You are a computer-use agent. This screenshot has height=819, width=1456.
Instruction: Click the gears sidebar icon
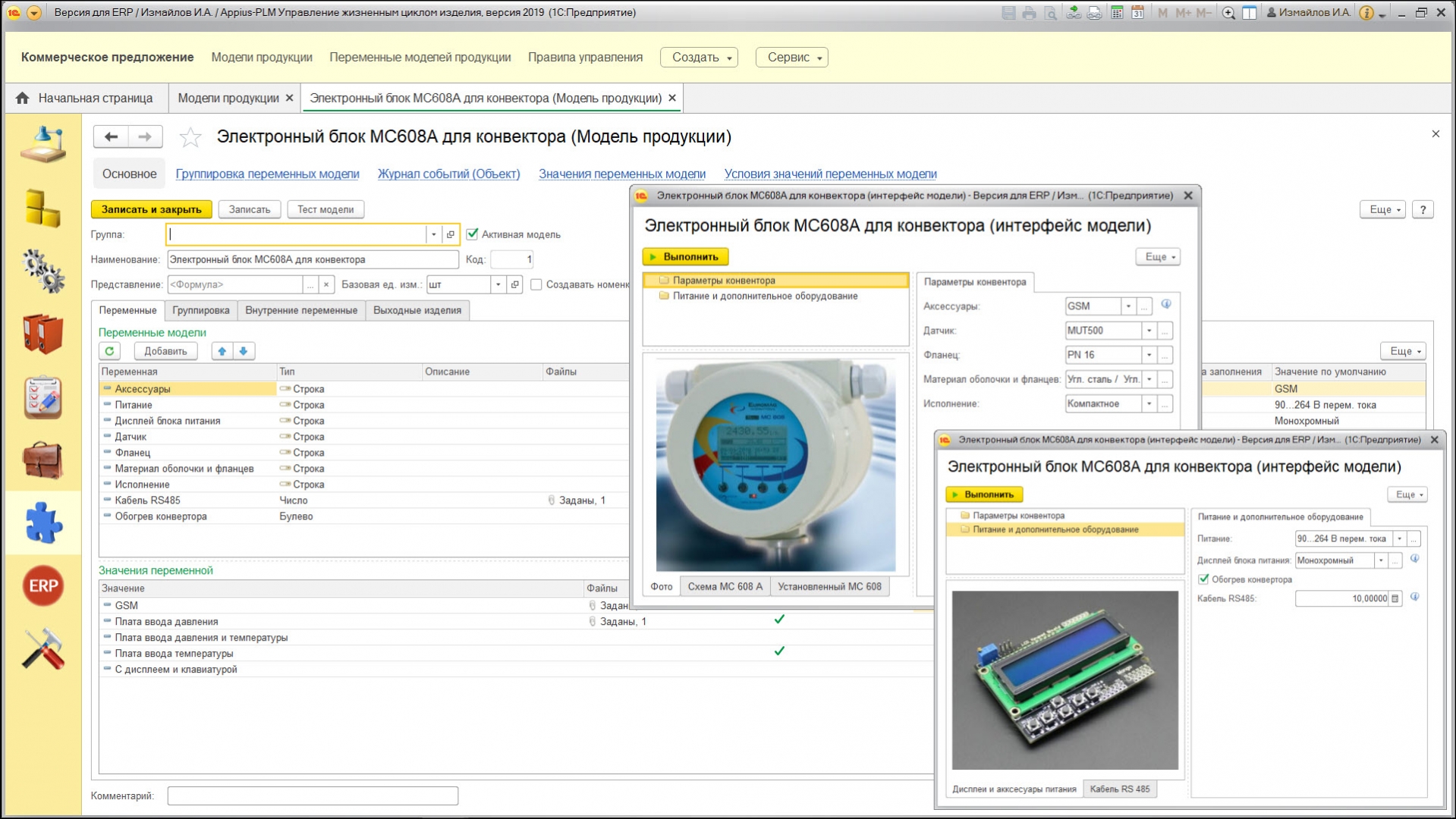[43, 271]
